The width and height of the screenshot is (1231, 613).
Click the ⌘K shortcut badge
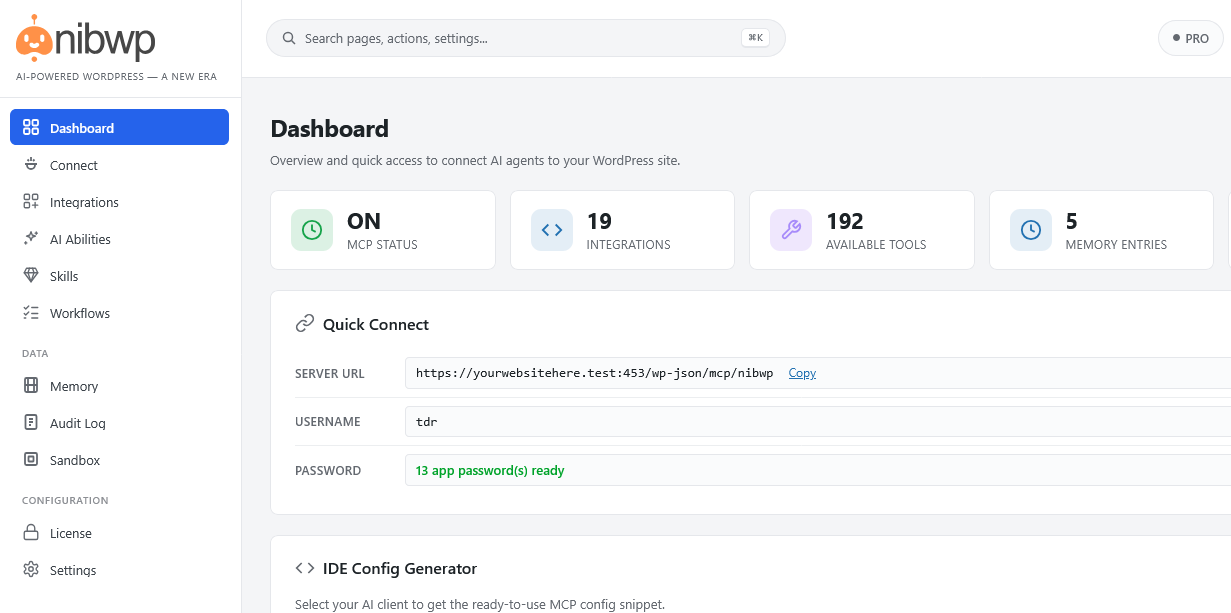pyautogui.click(x=755, y=38)
